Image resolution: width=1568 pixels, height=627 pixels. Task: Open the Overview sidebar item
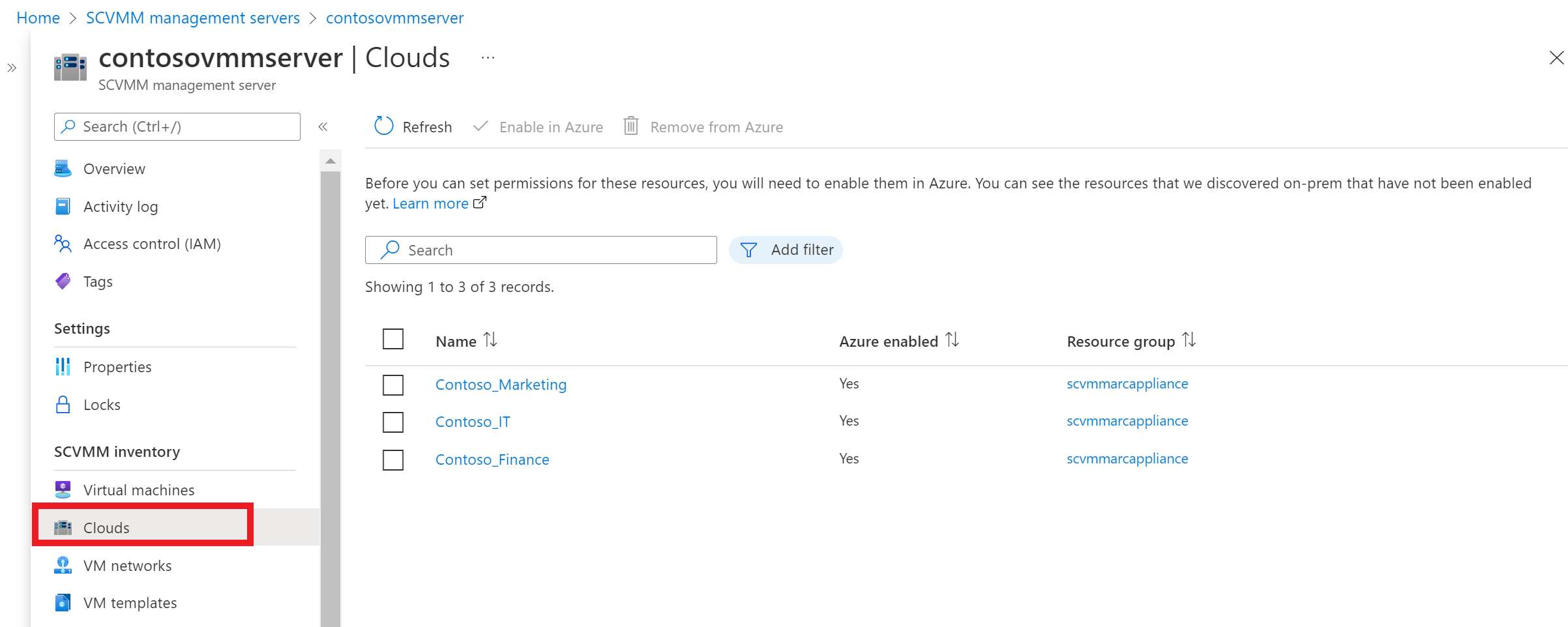point(114,169)
